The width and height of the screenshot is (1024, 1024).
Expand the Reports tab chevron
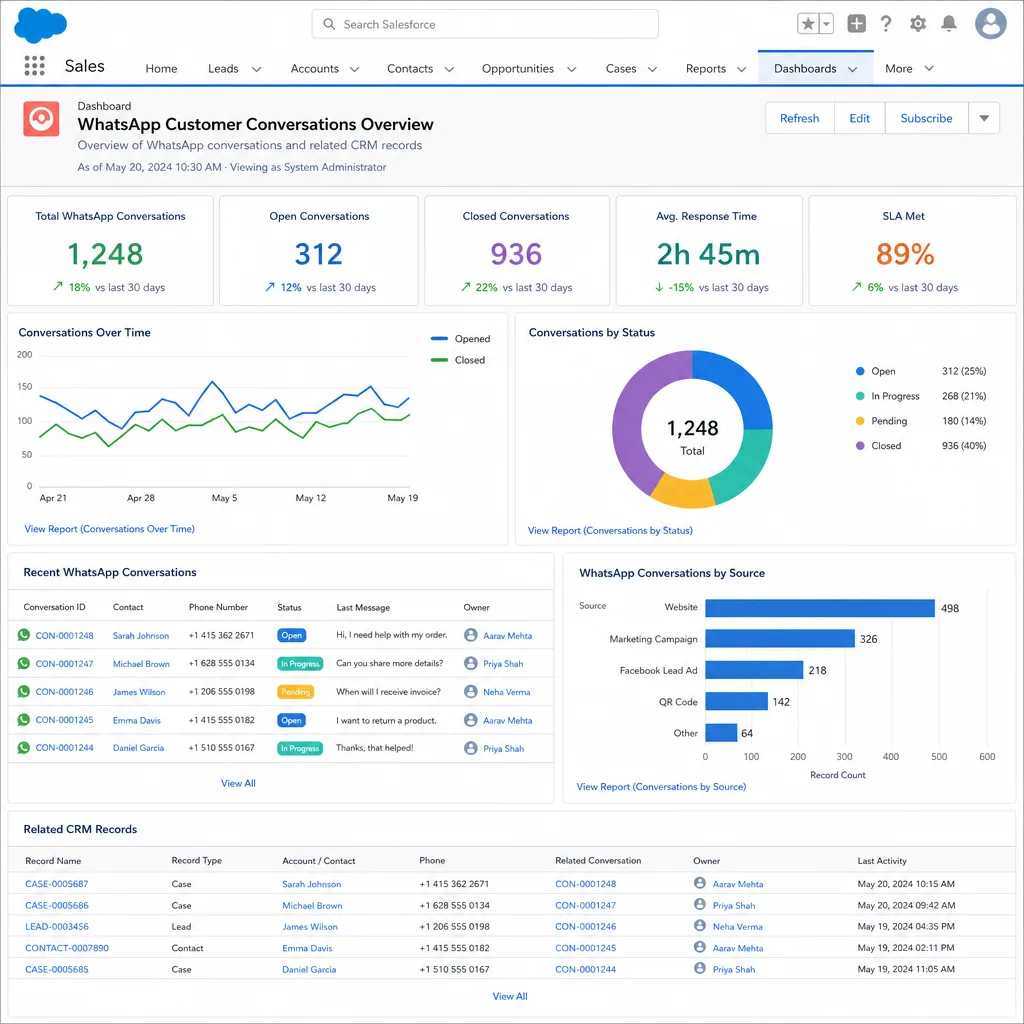[741, 69]
